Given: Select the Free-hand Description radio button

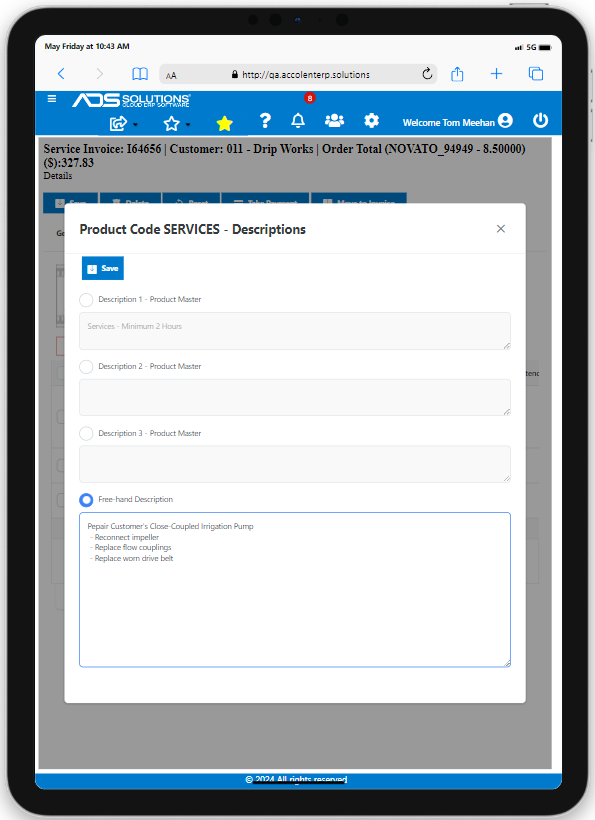Looking at the screenshot, I should tap(86, 500).
